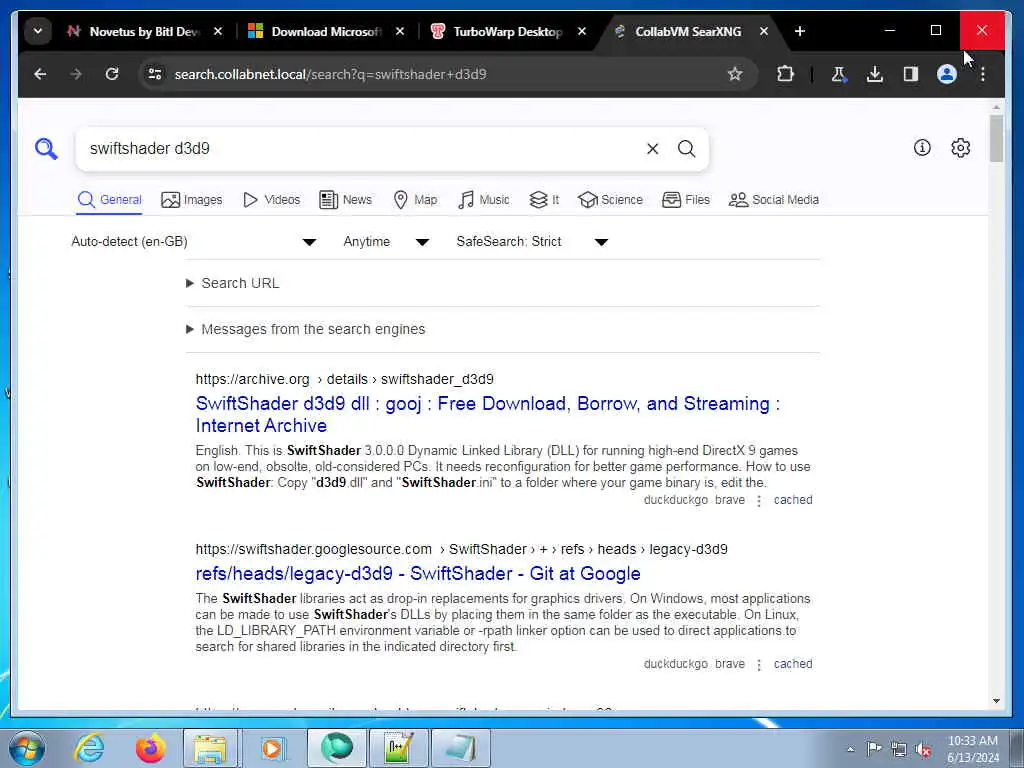Viewport: 1024px width, 768px height.
Task: Switch to TurboWarp Desktop tab
Action: pyautogui.click(x=507, y=31)
